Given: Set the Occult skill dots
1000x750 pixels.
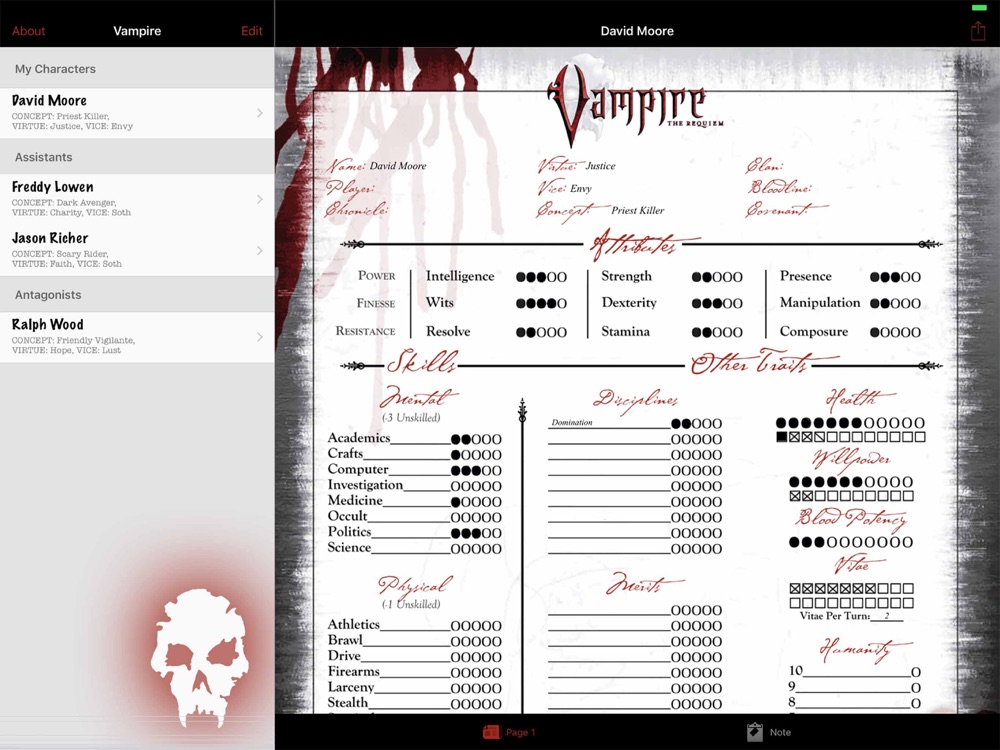Looking at the screenshot, I should pos(476,517).
